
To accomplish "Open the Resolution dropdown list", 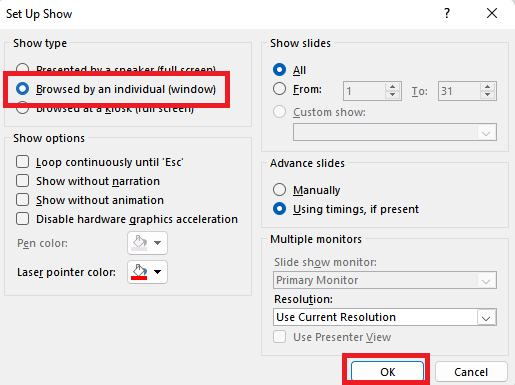I will [385, 317].
